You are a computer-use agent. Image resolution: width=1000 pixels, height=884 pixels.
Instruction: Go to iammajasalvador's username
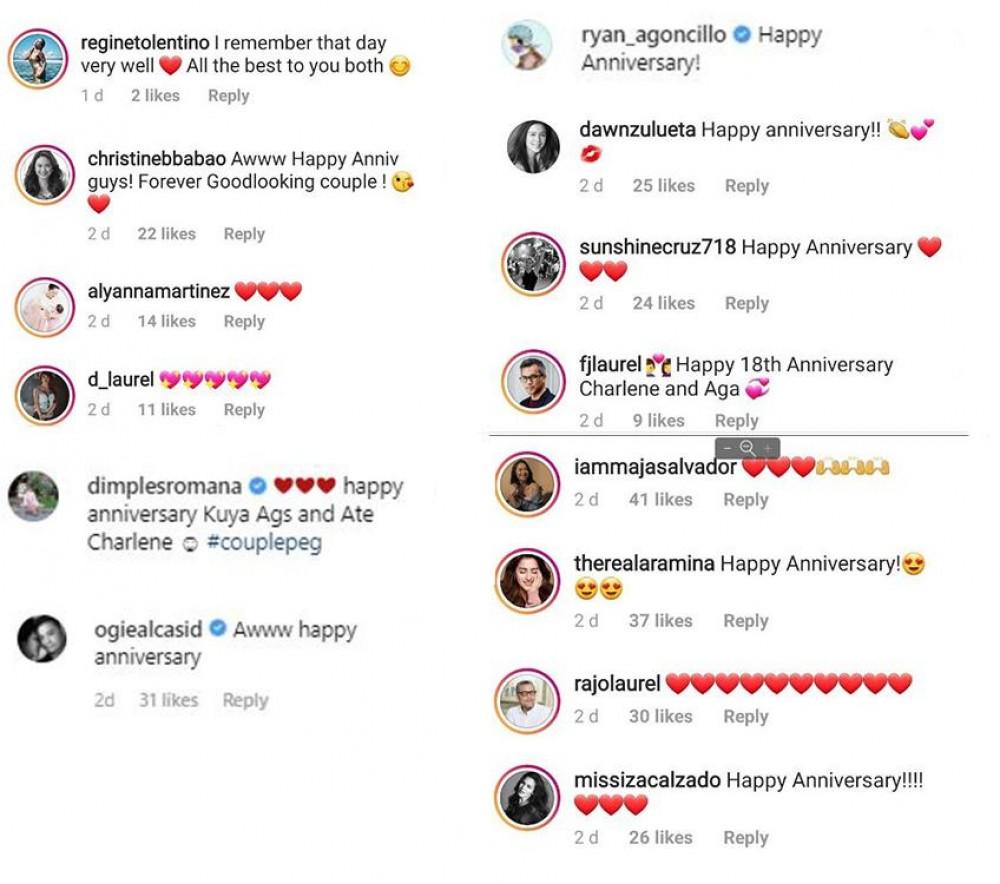pyautogui.click(x=655, y=467)
